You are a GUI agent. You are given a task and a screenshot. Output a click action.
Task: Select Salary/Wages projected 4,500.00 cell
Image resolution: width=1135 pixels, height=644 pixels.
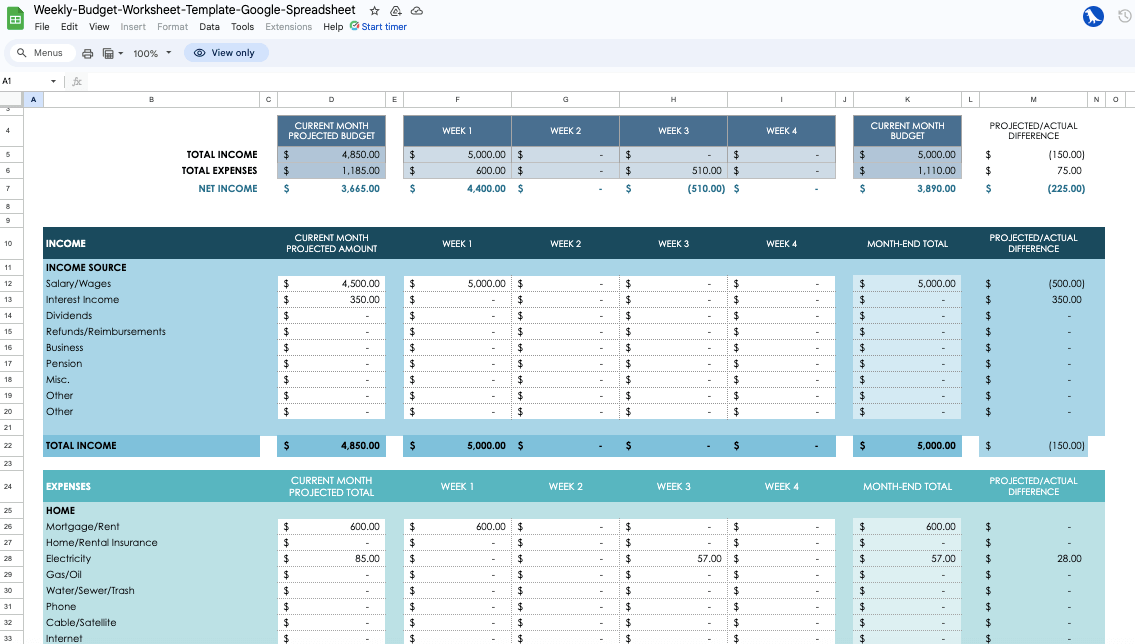(332, 284)
